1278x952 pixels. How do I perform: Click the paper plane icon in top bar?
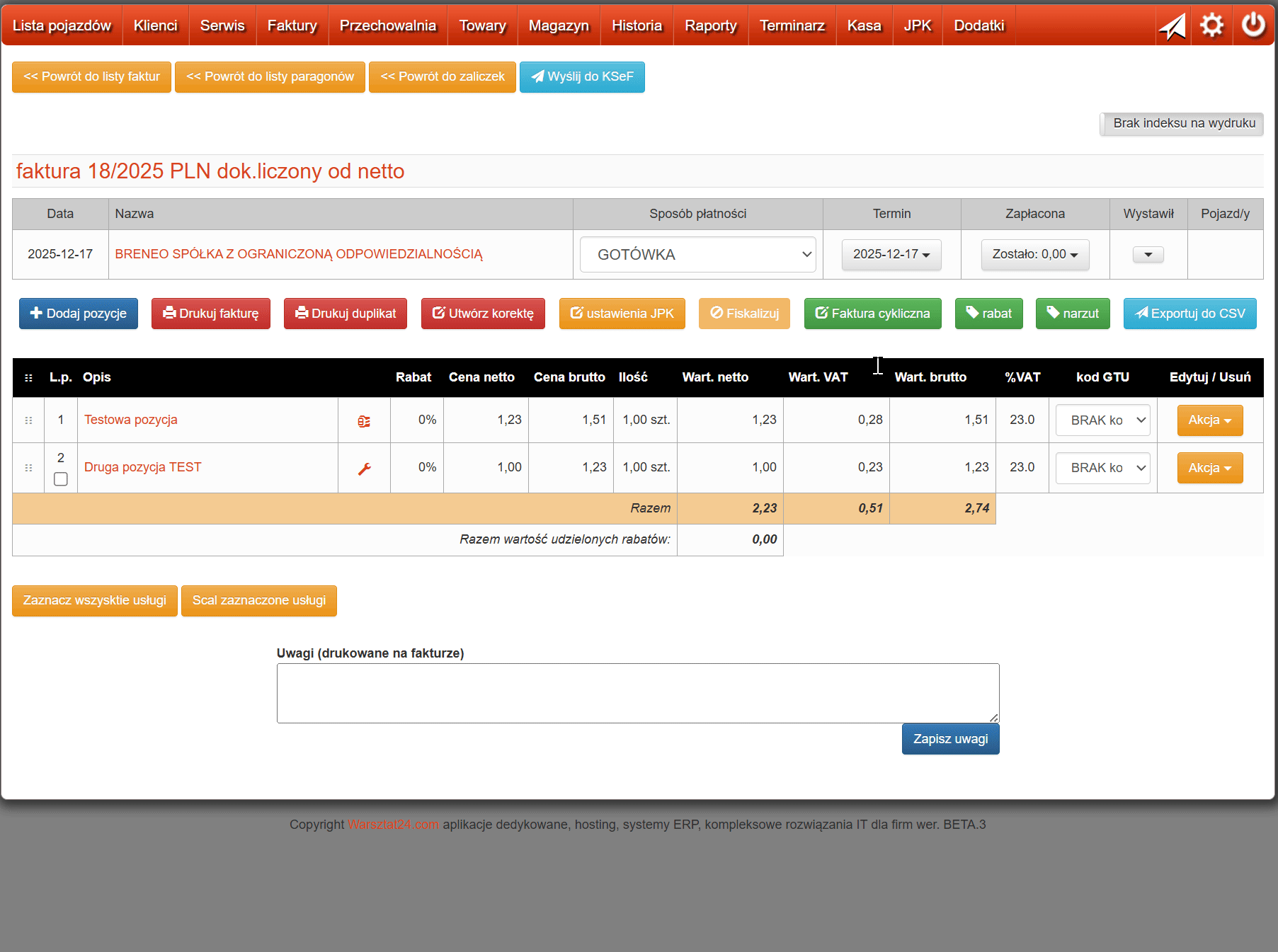[1172, 26]
